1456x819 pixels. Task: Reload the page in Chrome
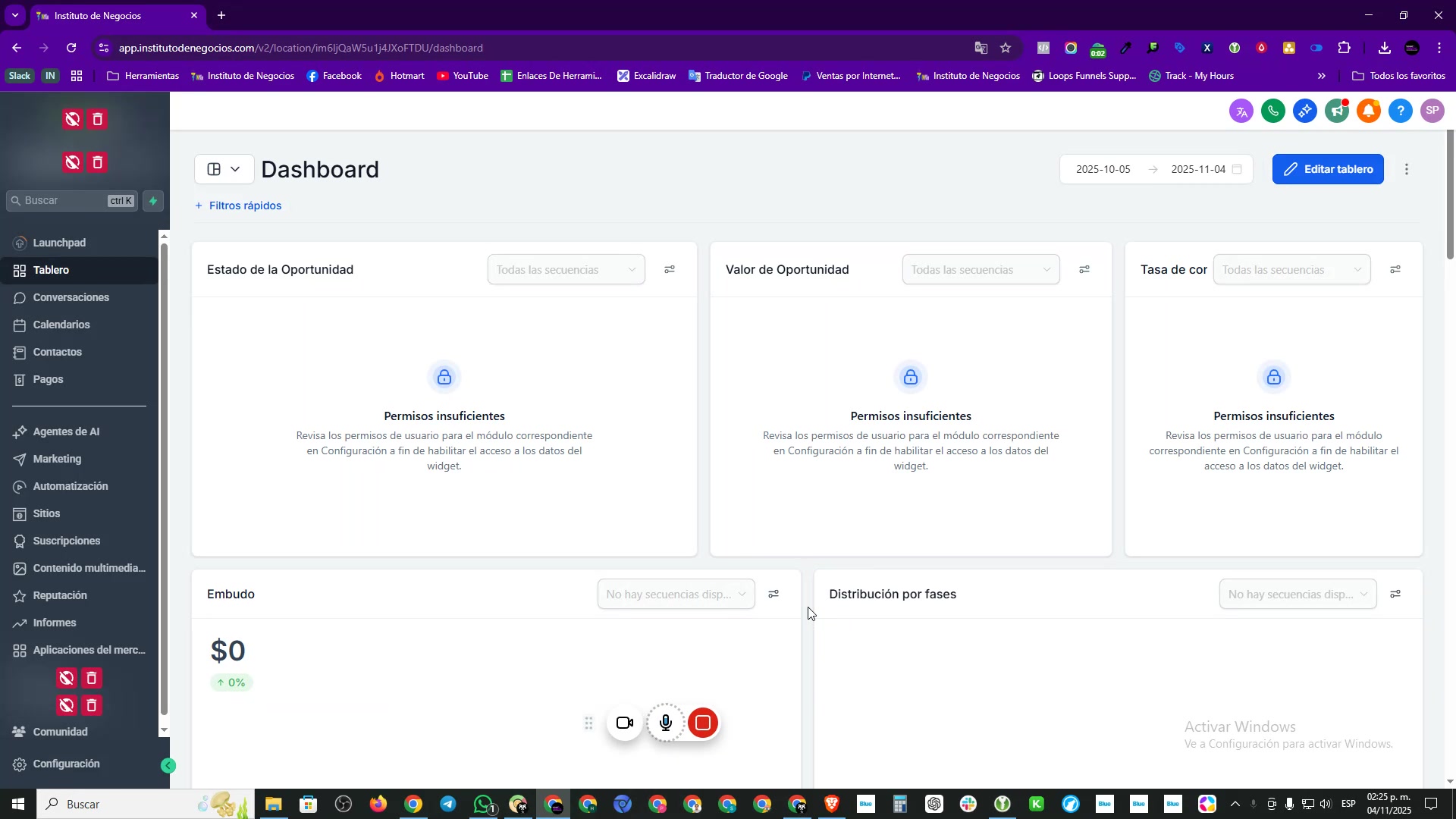click(71, 48)
